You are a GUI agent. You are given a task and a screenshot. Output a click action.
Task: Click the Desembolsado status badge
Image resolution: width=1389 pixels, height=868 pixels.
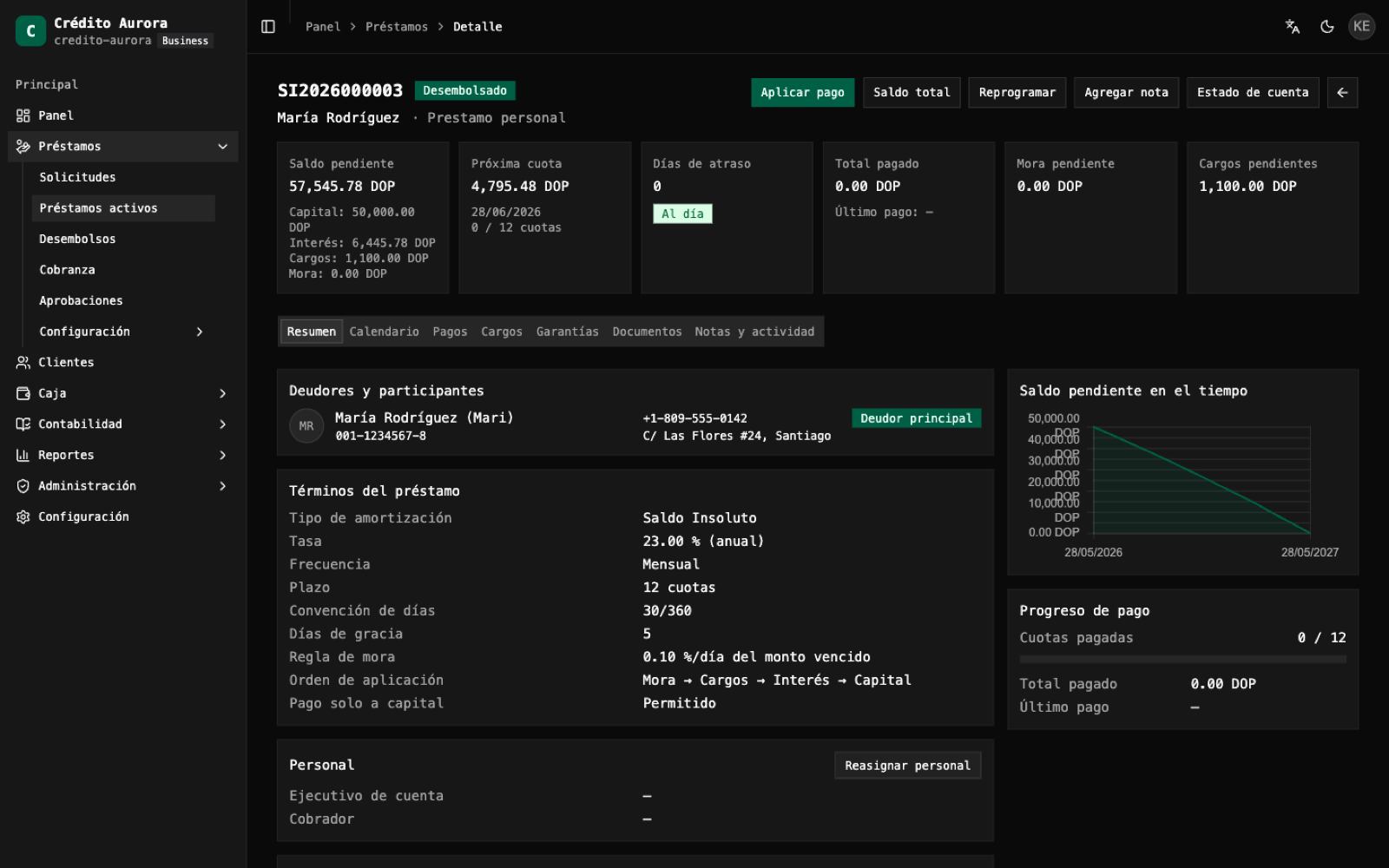pos(464,90)
